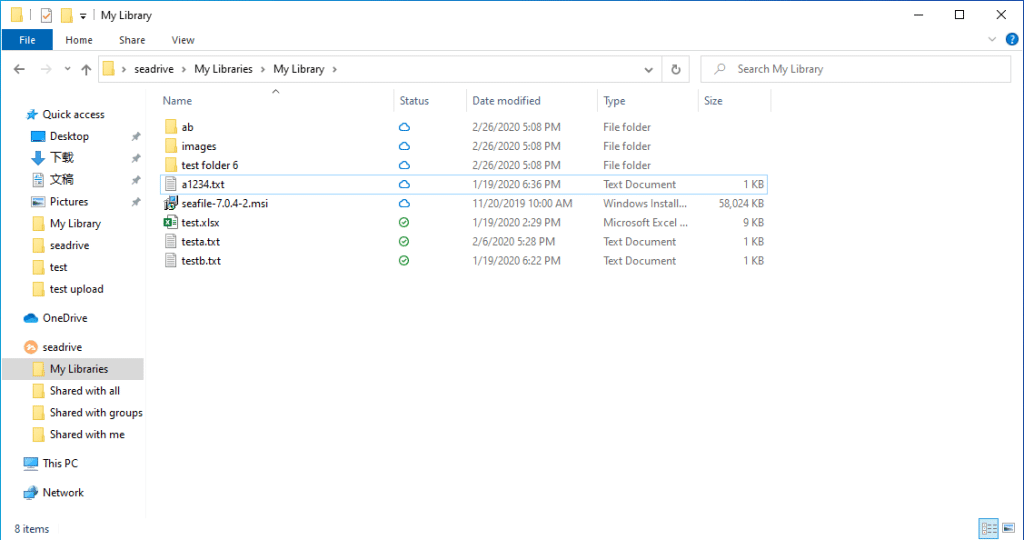Click the test.xlsx Excel file icon

coord(170,222)
